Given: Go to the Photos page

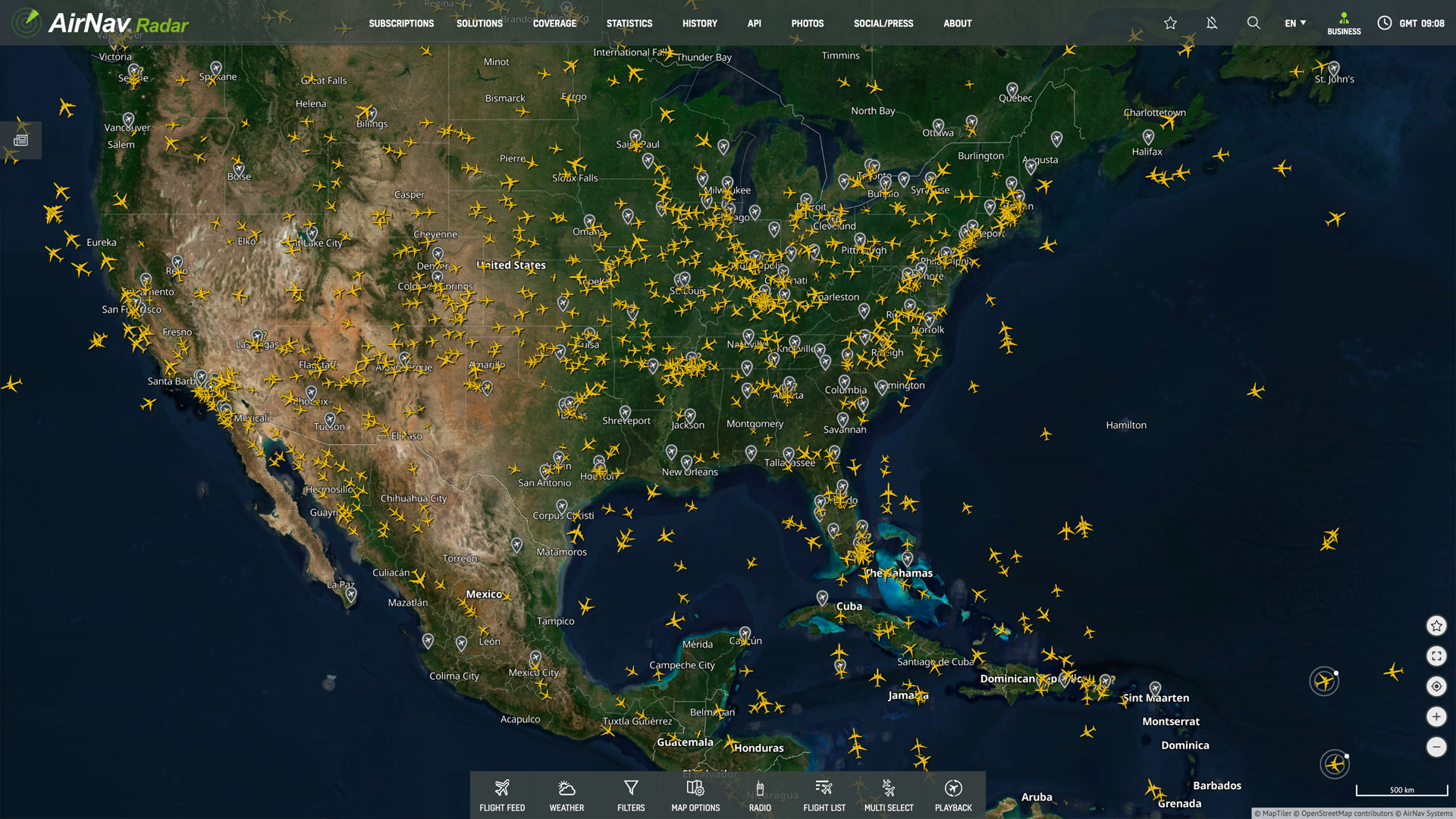Looking at the screenshot, I should click(x=807, y=24).
